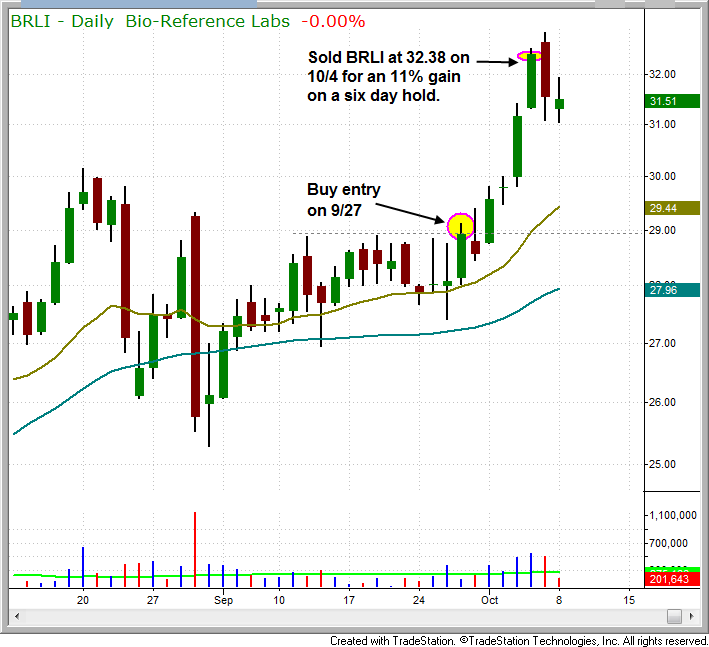Screen dimensions: 709x647
Task: Click the 29.00 price axis label
Action: pos(662,230)
